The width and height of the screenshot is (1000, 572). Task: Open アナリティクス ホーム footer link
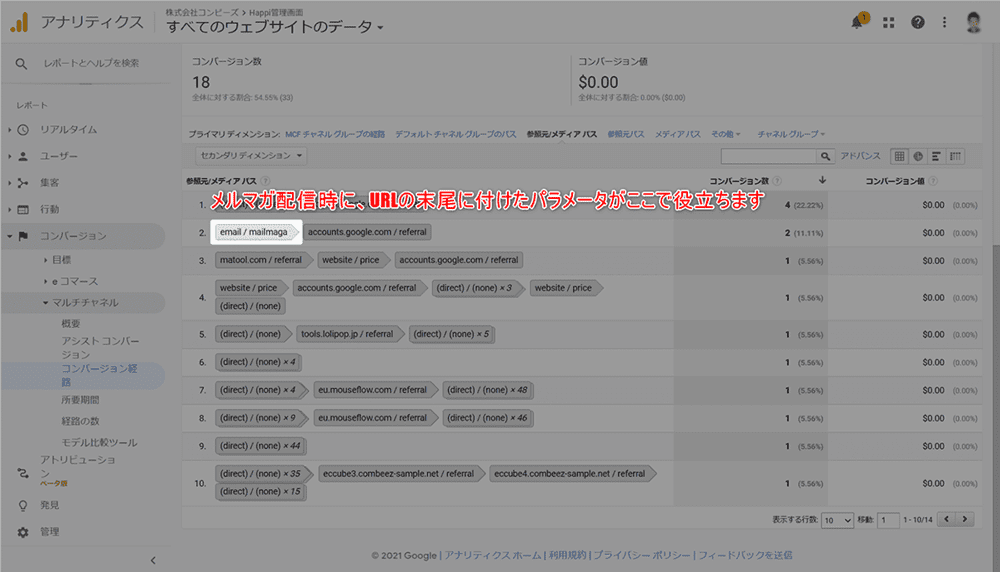(x=492, y=555)
